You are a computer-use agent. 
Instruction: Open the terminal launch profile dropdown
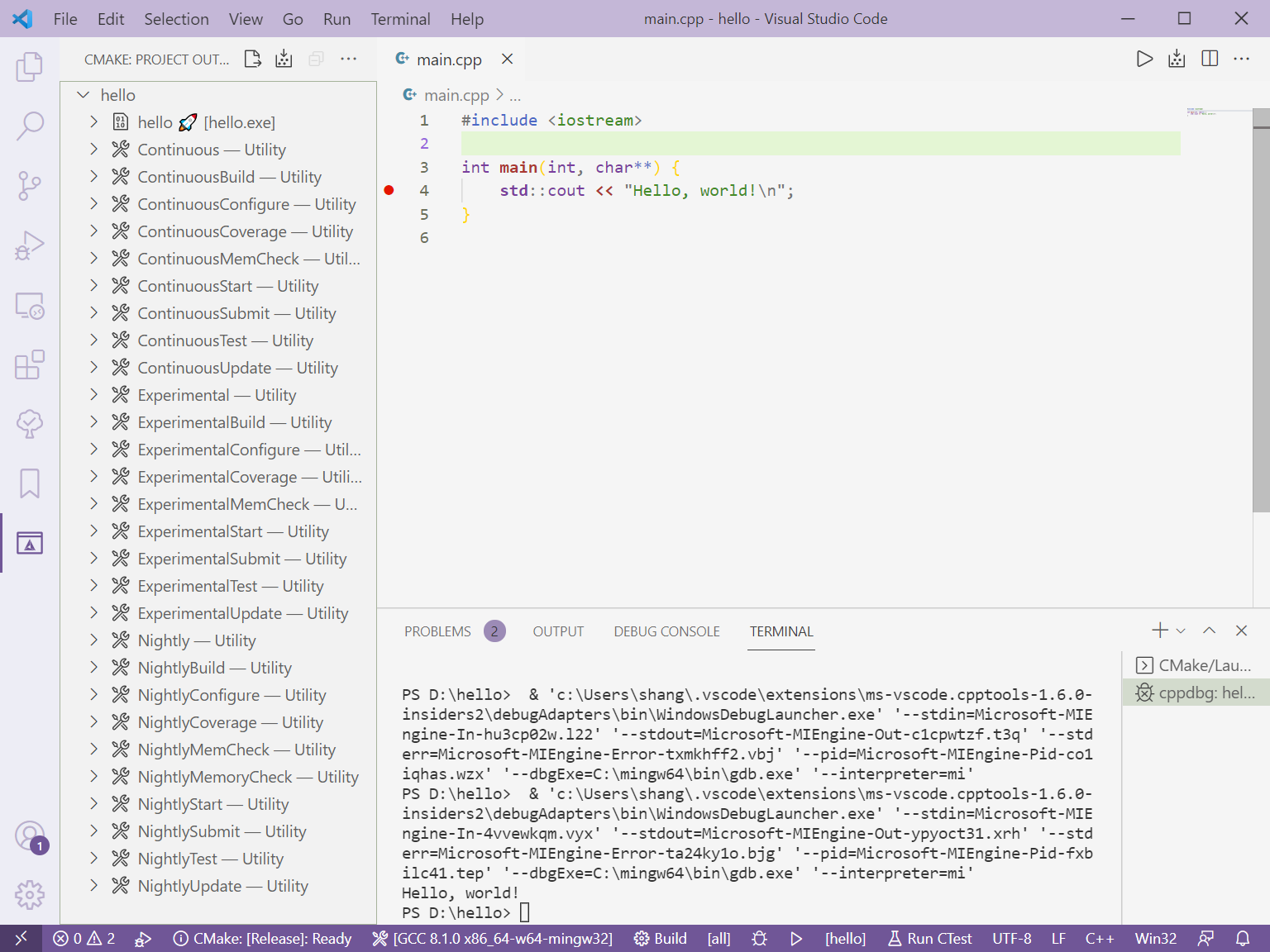click(x=1180, y=630)
